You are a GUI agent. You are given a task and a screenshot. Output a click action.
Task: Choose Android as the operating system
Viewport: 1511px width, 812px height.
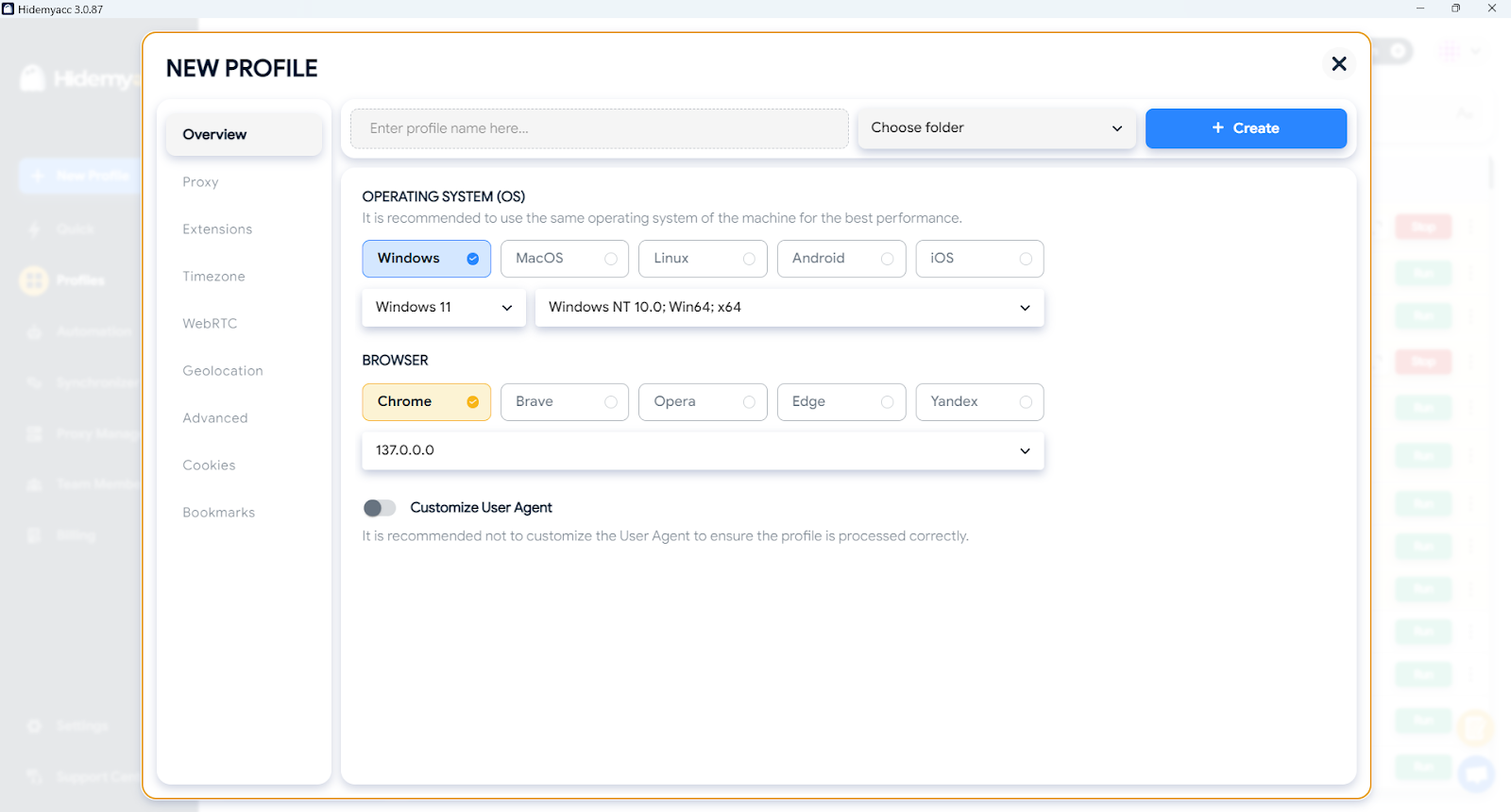pyautogui.click(x=840, y=259)
